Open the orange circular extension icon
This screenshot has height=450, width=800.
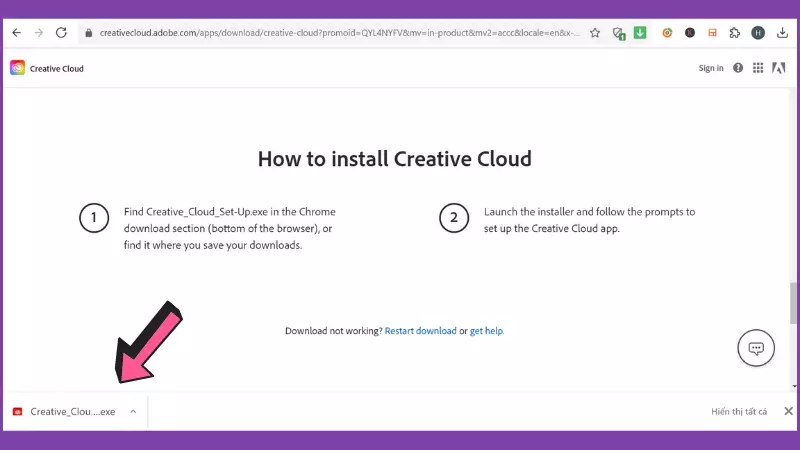667,33
